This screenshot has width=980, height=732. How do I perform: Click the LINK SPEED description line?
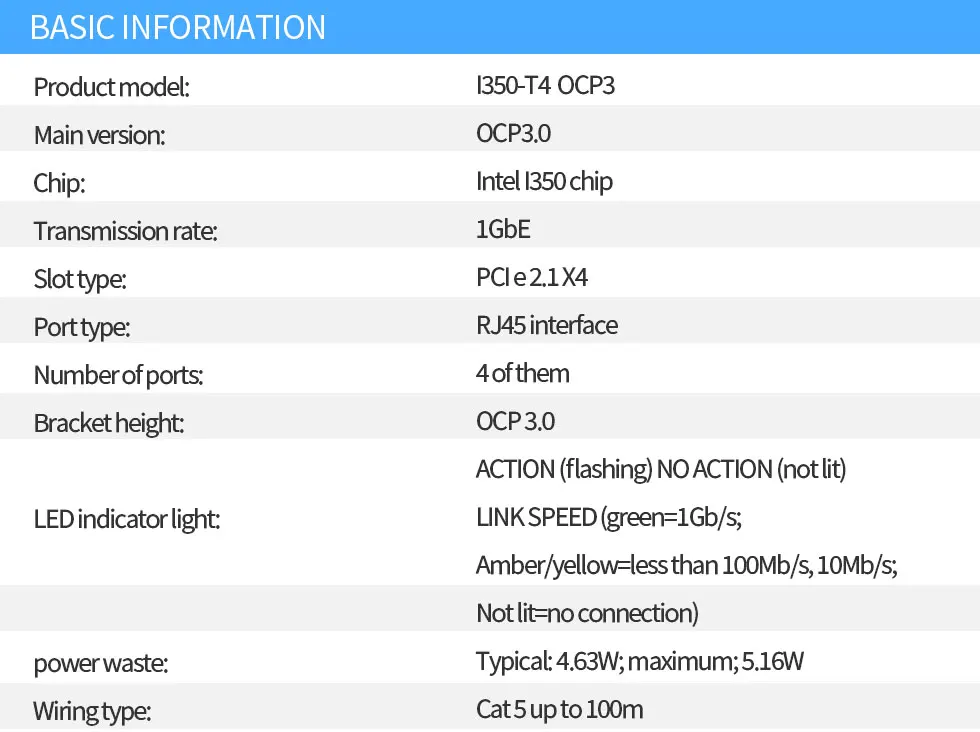tap(608, 518)
